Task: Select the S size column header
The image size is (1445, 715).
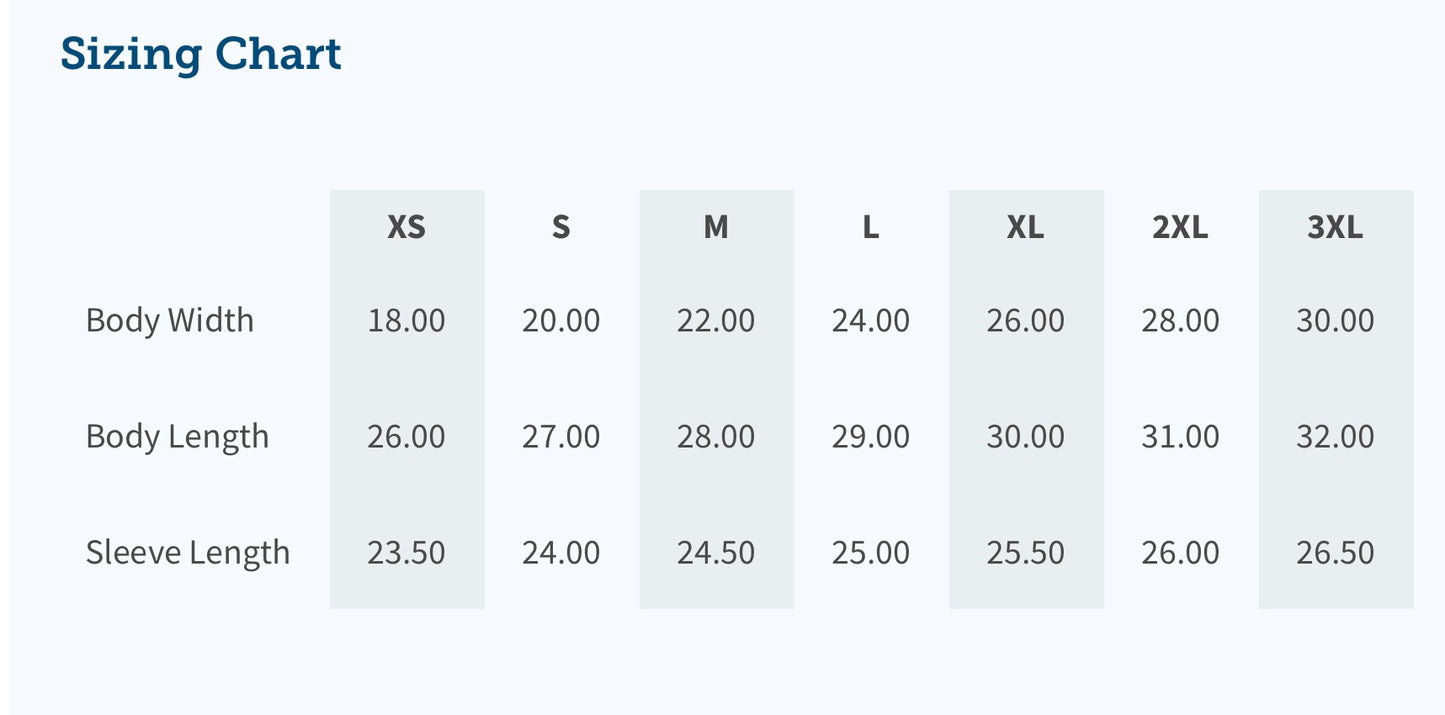Action: click(561, 228)
